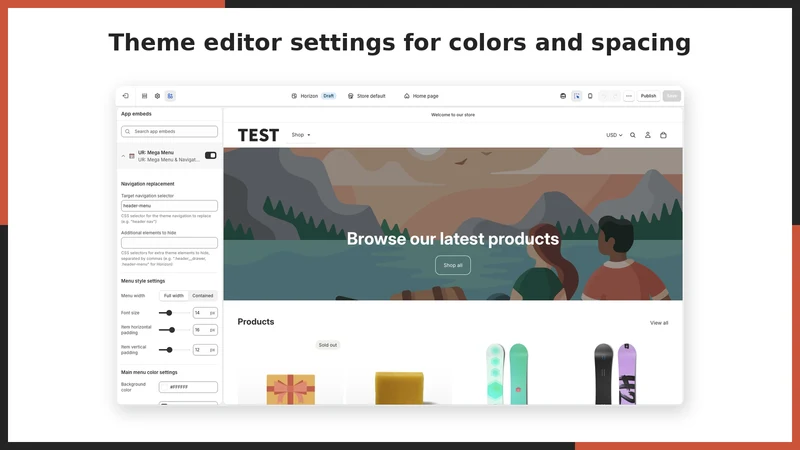Viewport: 800px width, 450px height.
Task: Click the Browse our latest products heading
Action: click(453, 239)
